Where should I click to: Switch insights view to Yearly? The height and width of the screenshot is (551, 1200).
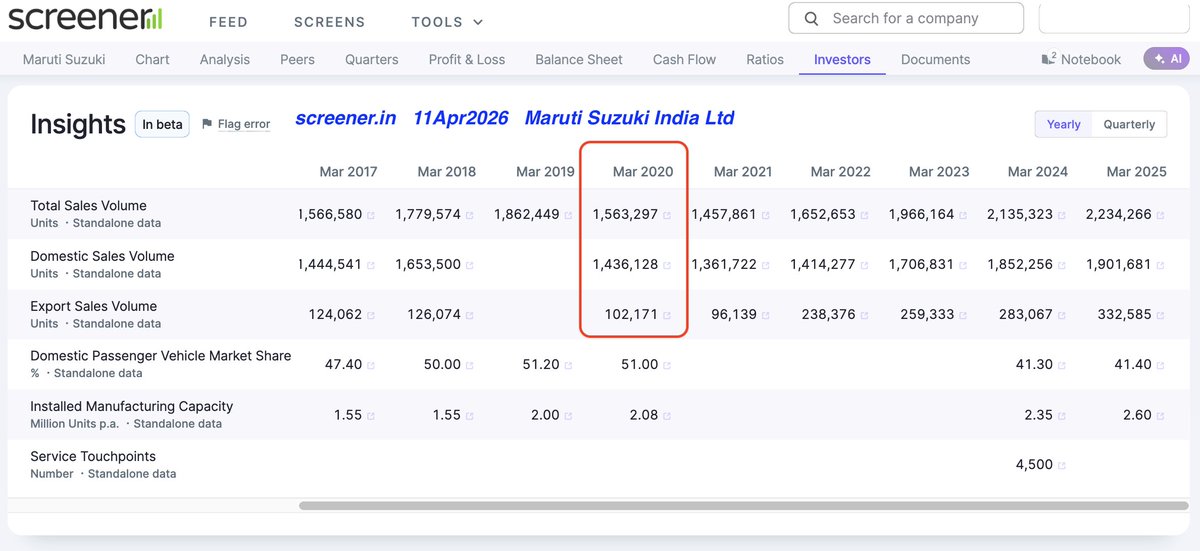1063,124
